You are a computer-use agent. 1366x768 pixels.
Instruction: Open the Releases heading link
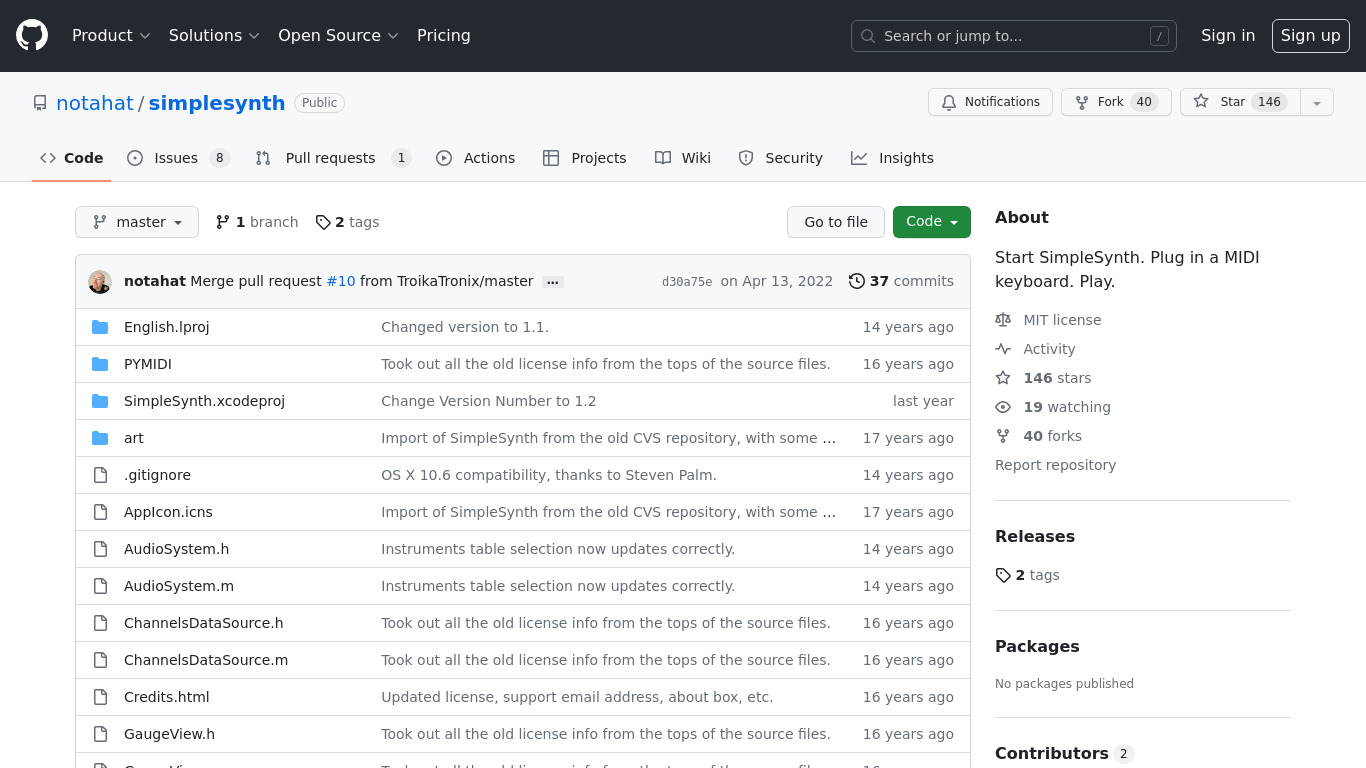pos(1035,536)
